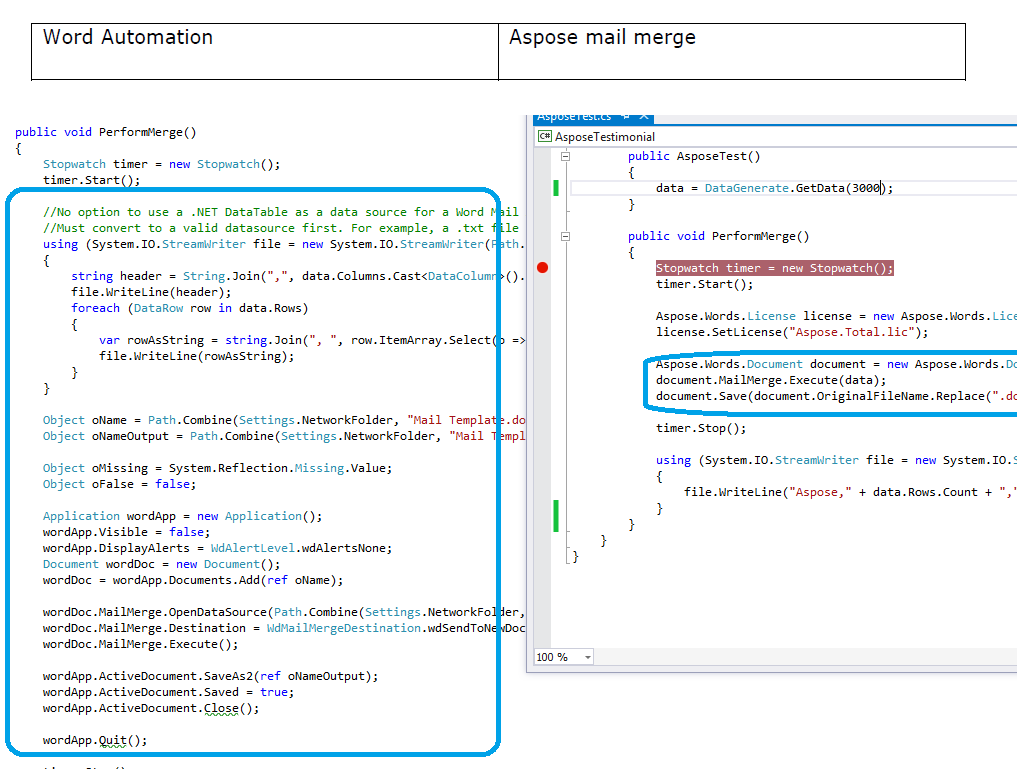Click wordApp.Quit(); line
1017x769 pixels.
[95, 740]
